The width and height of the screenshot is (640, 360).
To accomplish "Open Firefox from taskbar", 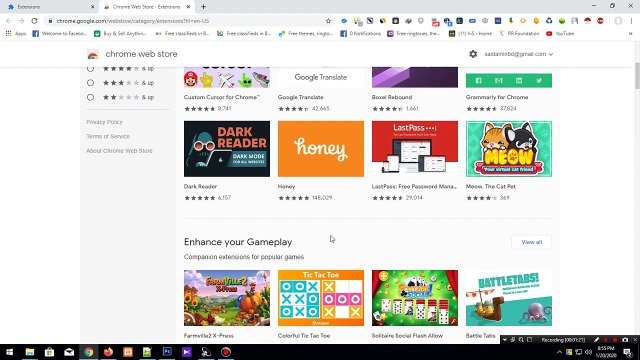I will (x=108, y=352).
